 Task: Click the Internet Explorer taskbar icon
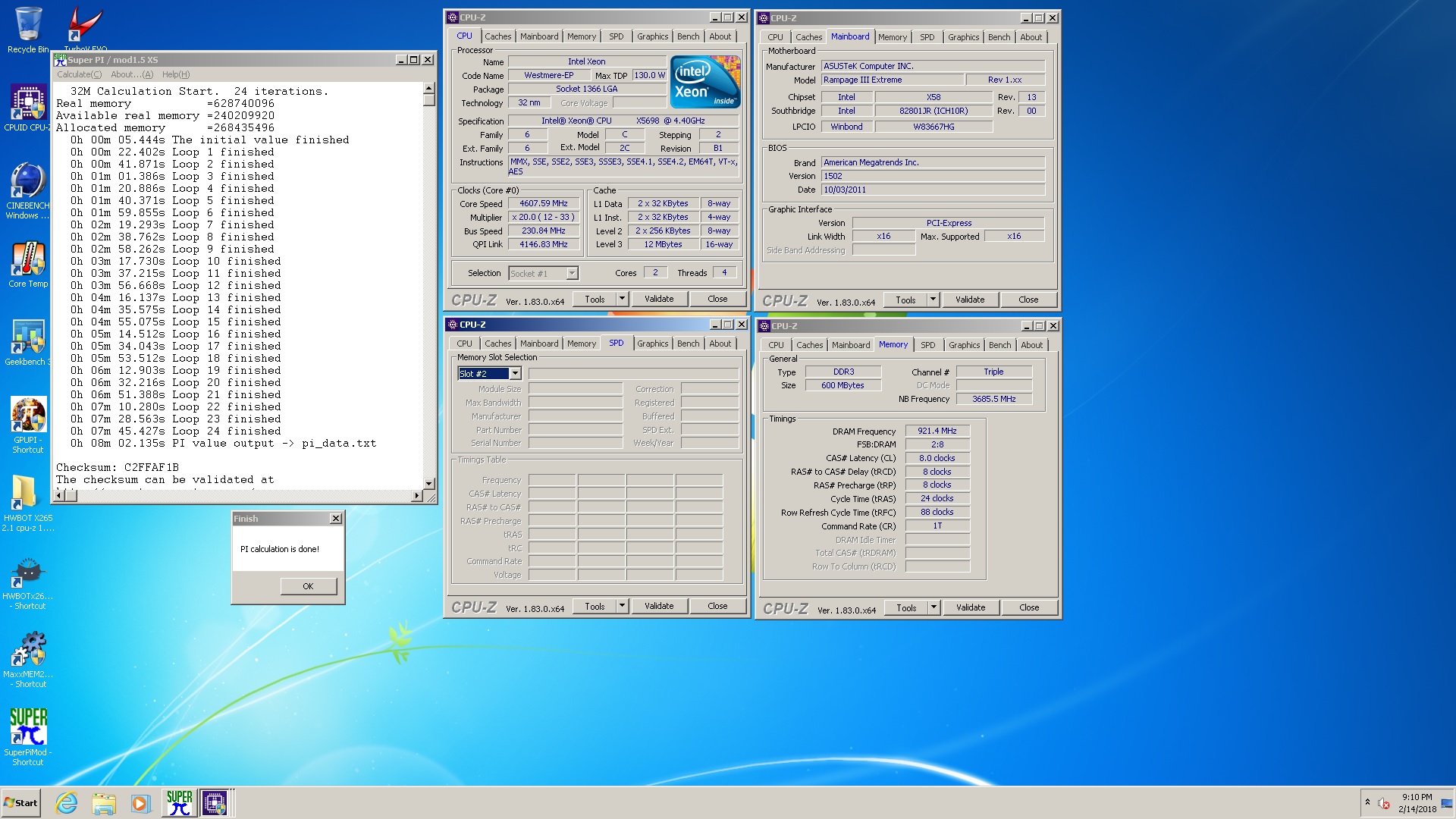[x=67, y=803]
